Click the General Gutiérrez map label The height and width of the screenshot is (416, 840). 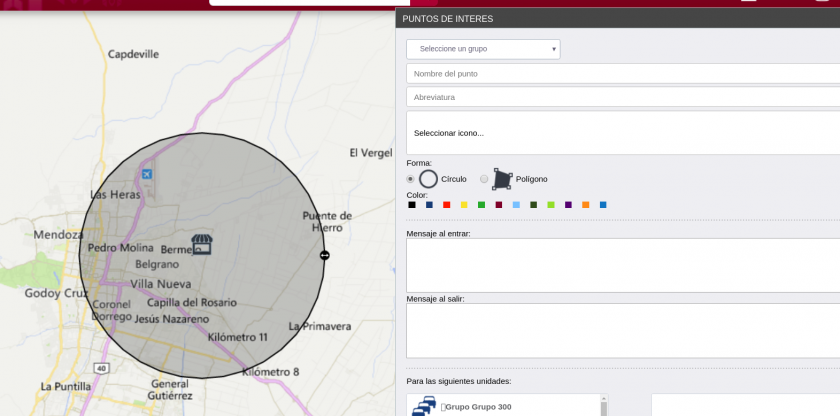click(x=170, y=390)
